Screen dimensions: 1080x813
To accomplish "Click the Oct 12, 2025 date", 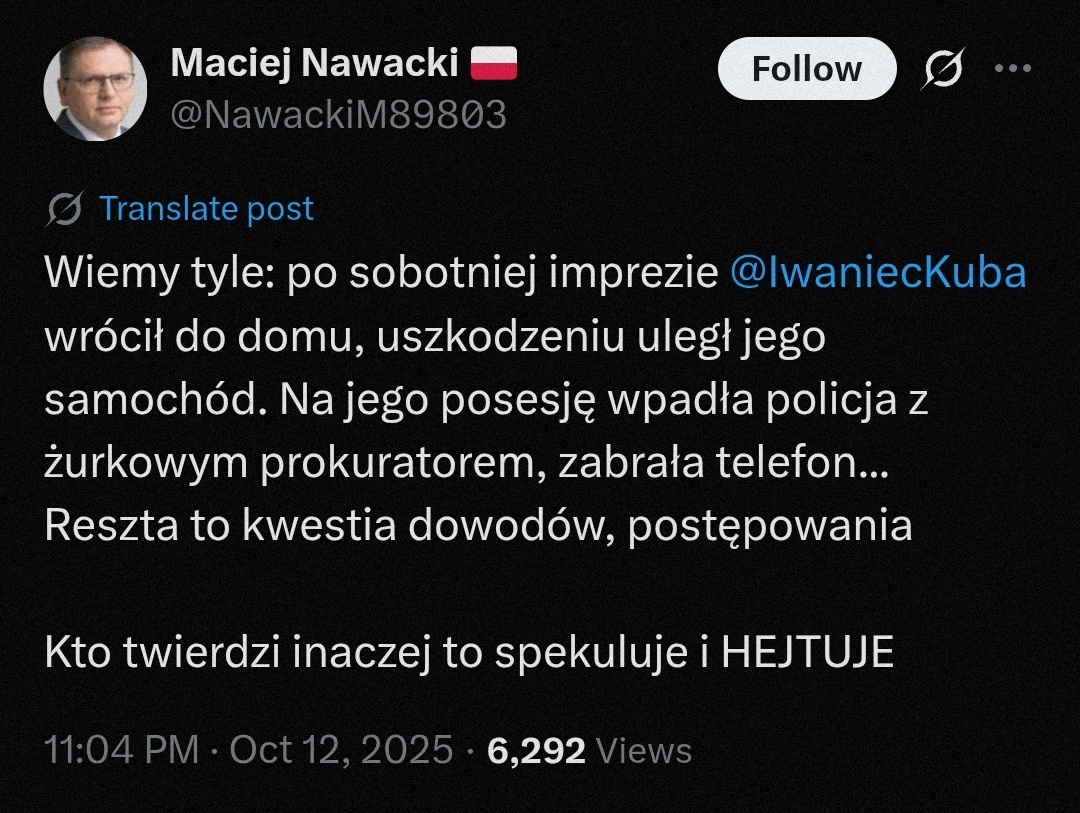I will 341,750.
